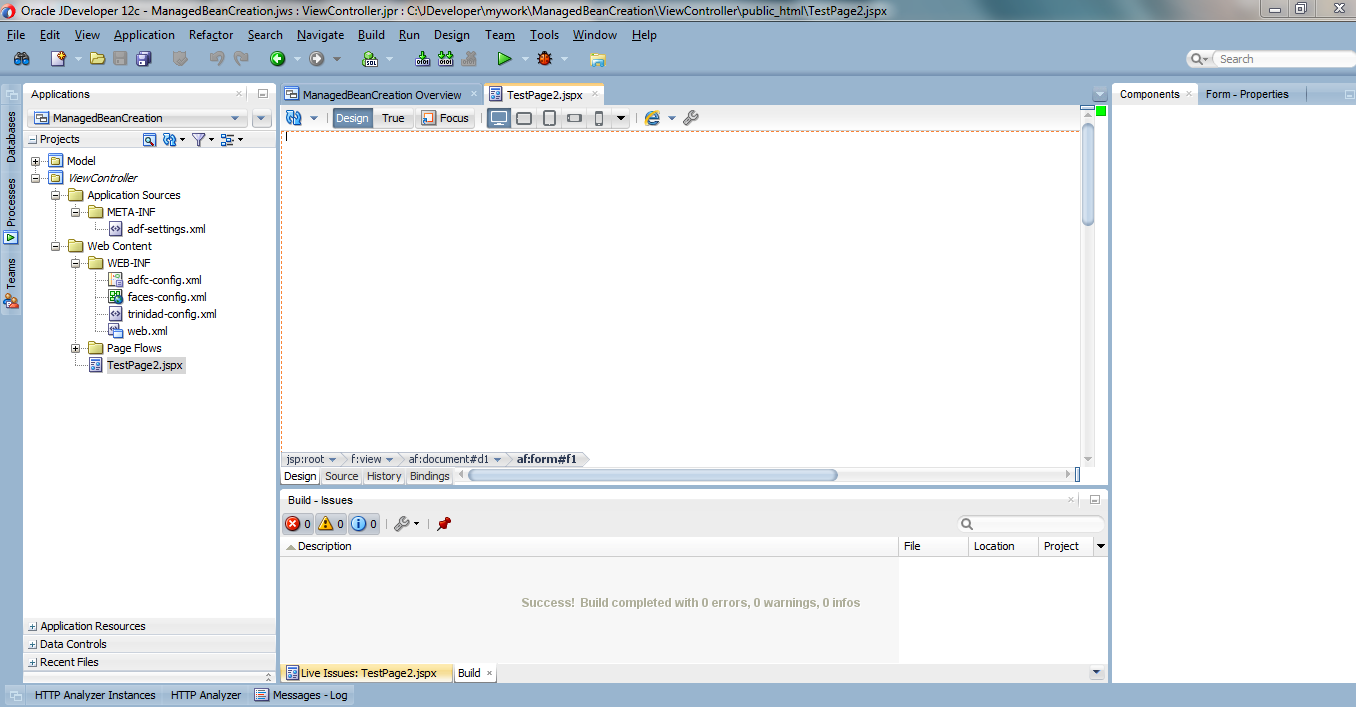Unpin with the red pushpin icon
1356x707 pixels.
[x=444, y=524]
